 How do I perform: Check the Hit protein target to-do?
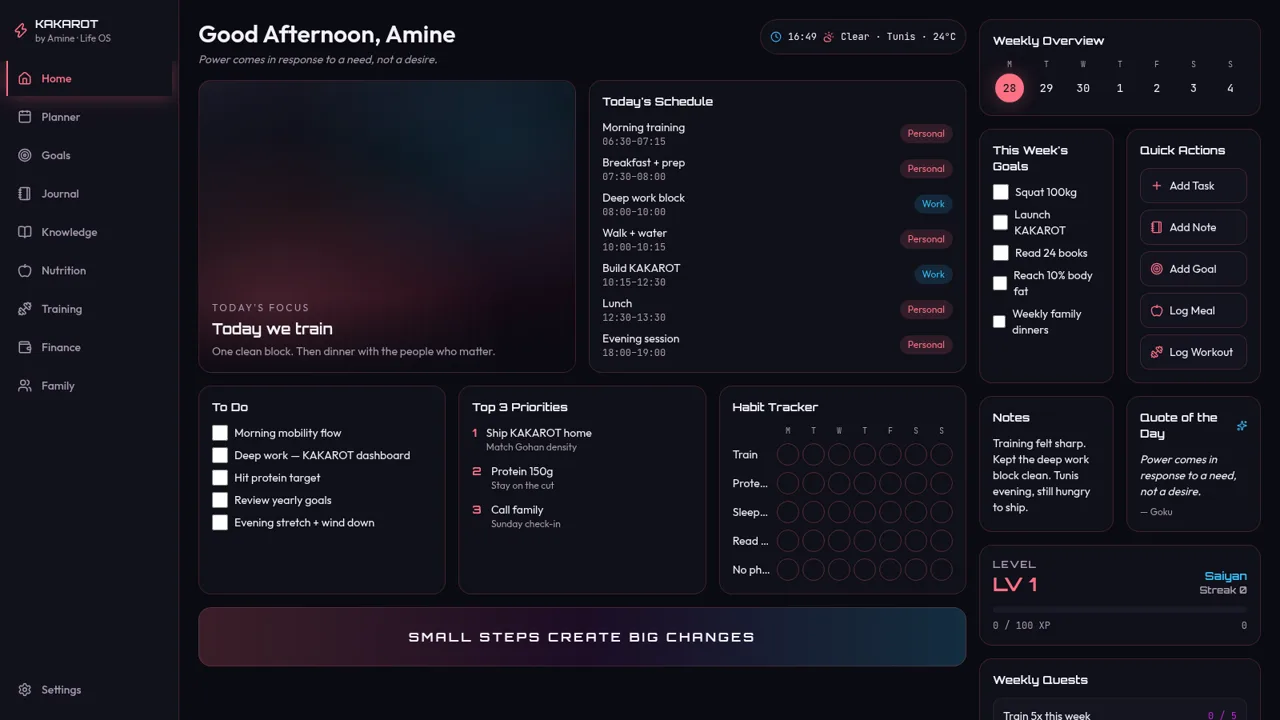point(220,478)
